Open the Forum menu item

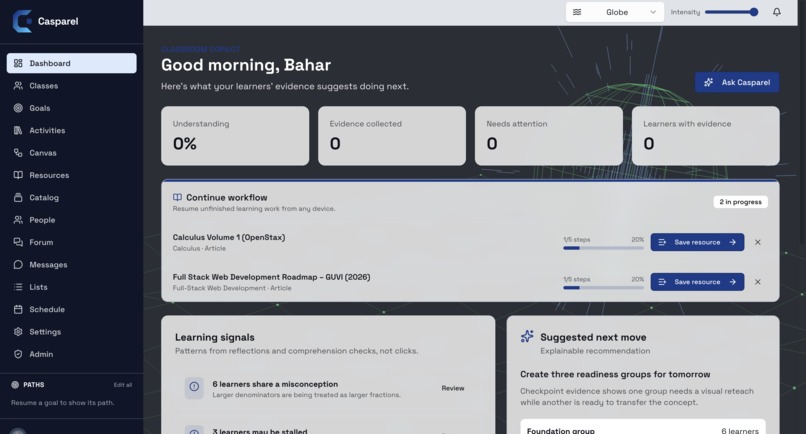[x=71, y=242]
